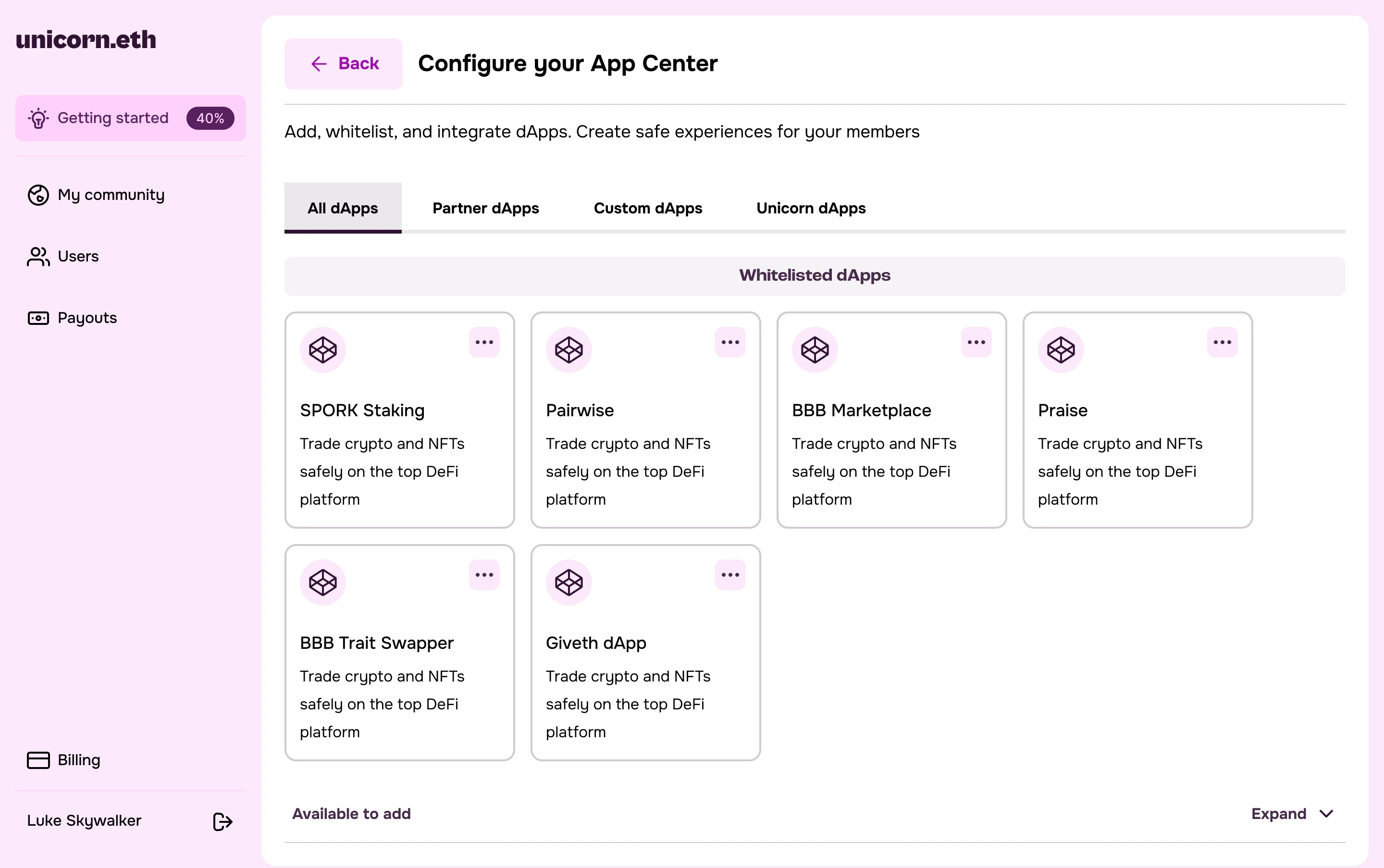Image resolution: width=1384 pixels, height=868 pixels.
Task: Click the Pairwise card title
Action: click(x=580, y=410)
